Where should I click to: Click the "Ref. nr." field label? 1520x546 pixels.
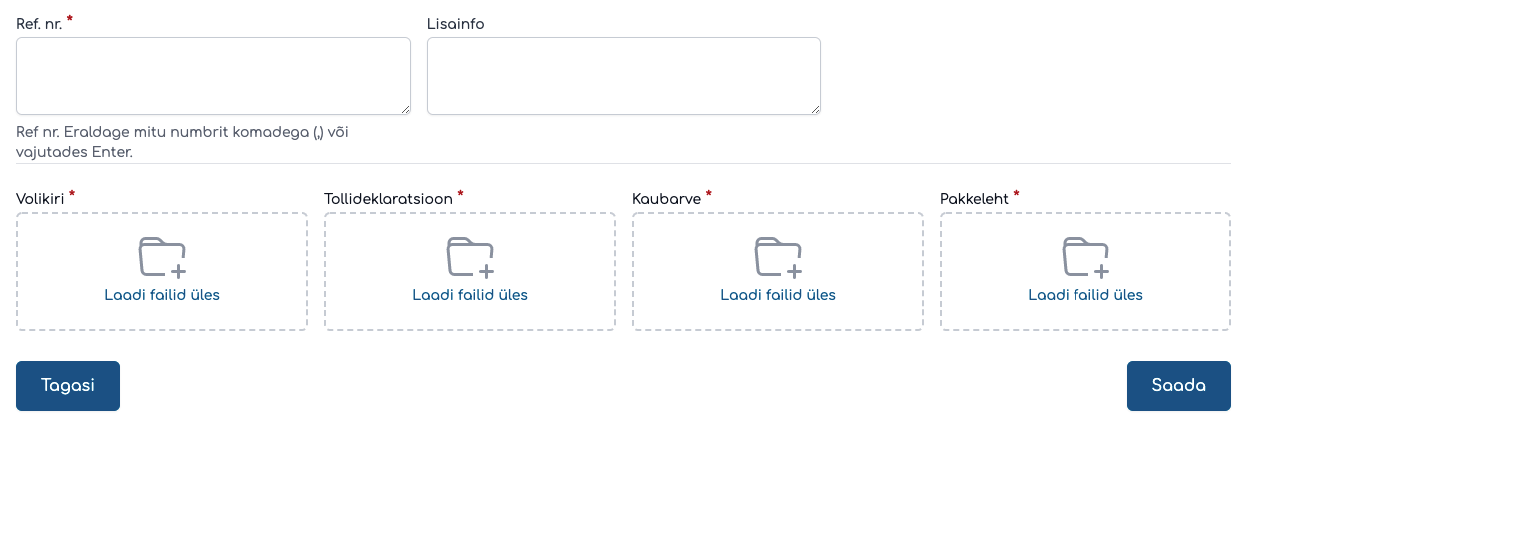pos(39,24)
